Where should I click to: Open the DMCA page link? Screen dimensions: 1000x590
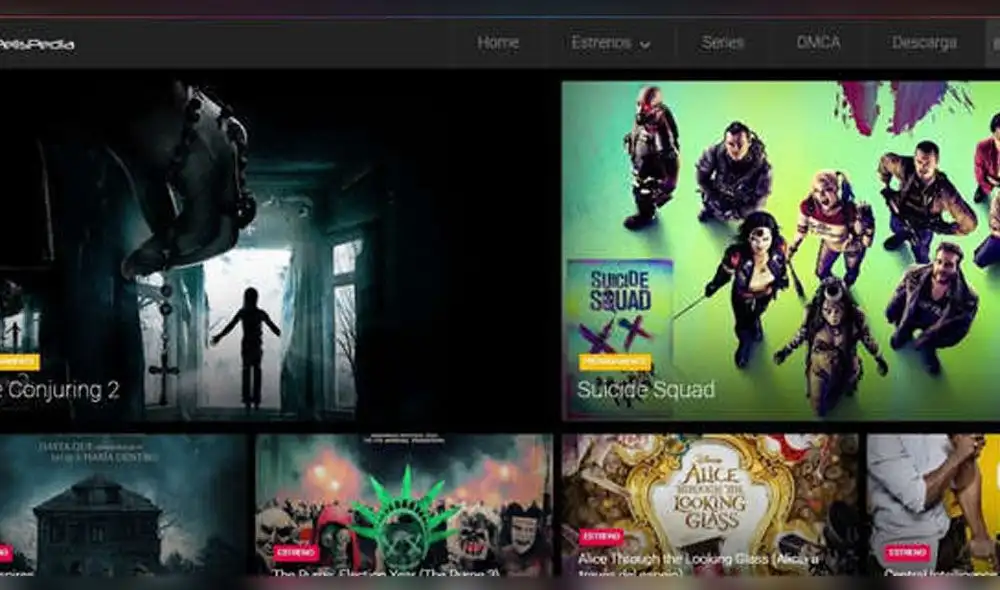pyautogui.click(x=818, y=43)
